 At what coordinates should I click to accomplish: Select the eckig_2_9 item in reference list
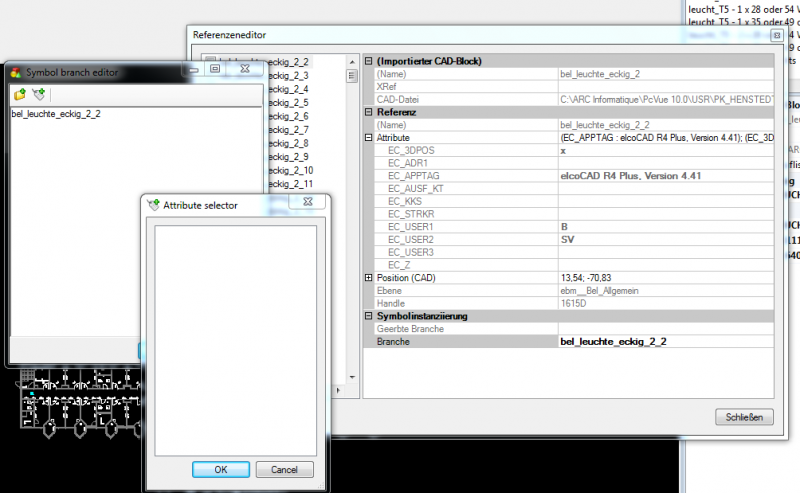(x=288, y=157)
